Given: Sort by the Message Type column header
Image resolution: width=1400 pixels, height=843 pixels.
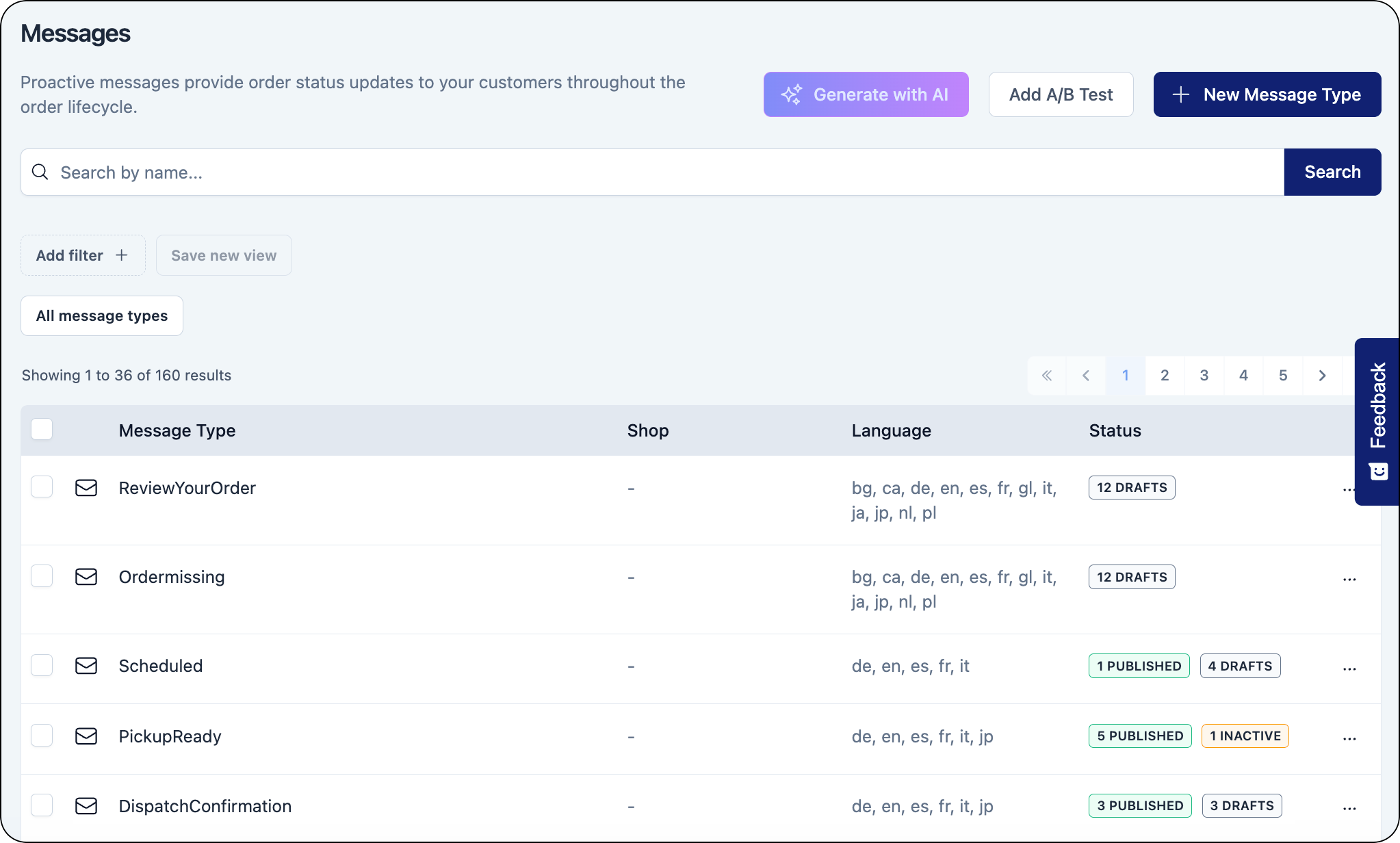Looking at the screenshot, I should [x=177, y=430].
